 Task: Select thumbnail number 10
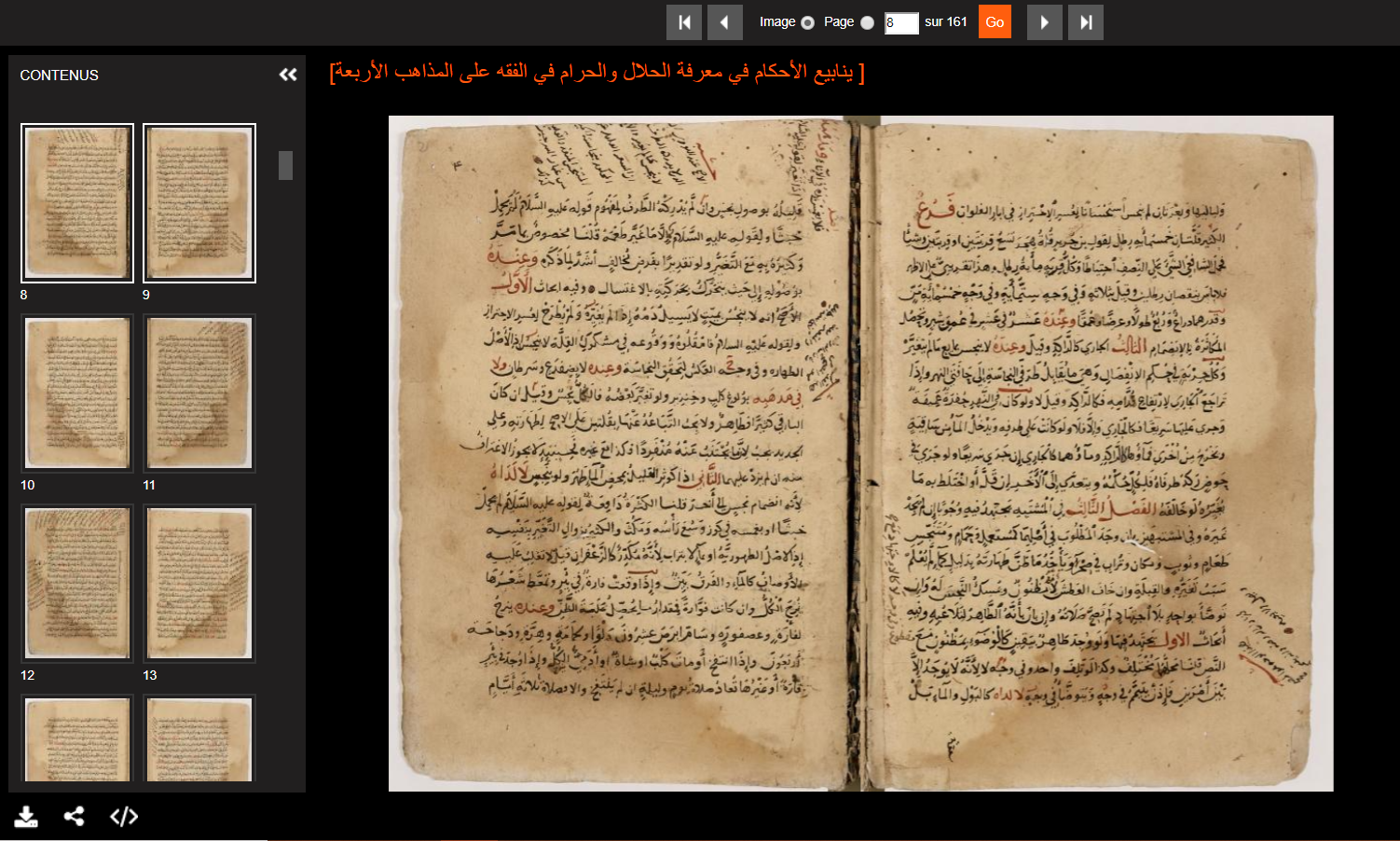coord(77,393)
